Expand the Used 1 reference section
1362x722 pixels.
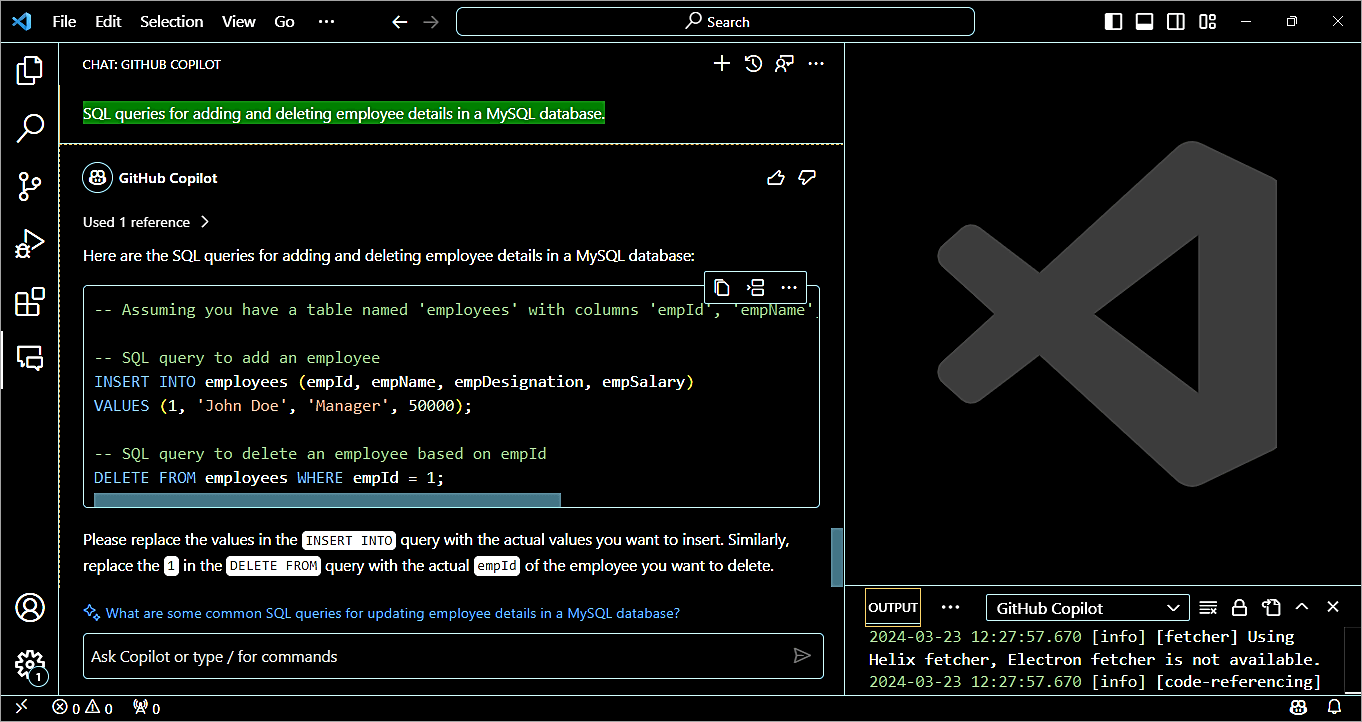(146, 222)
